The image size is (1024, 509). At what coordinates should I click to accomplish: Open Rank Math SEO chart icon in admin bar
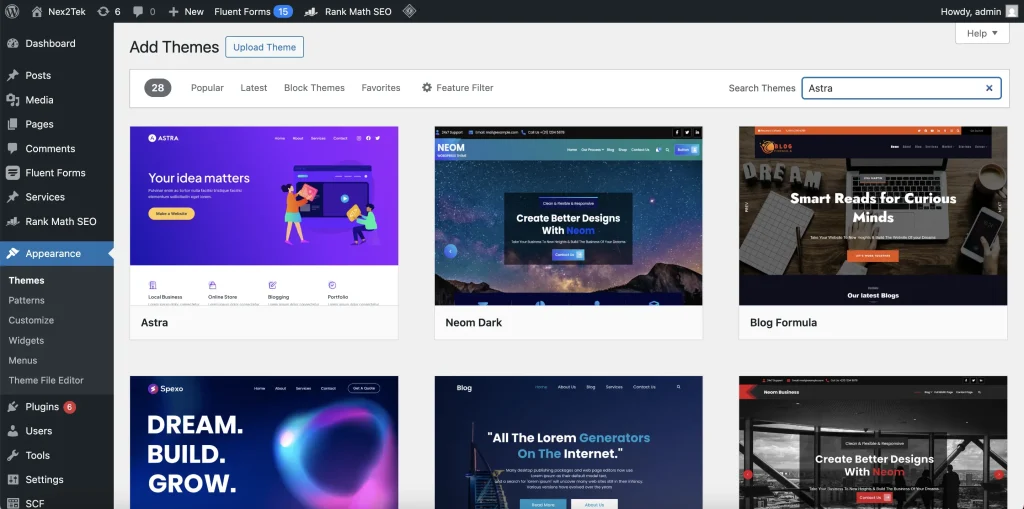click(x=312, y=11)
